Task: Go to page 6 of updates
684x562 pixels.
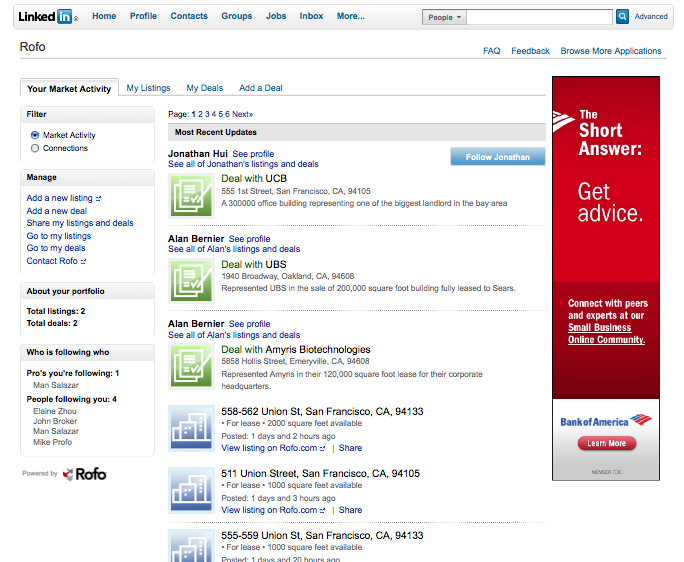Action: coord(227,114)
